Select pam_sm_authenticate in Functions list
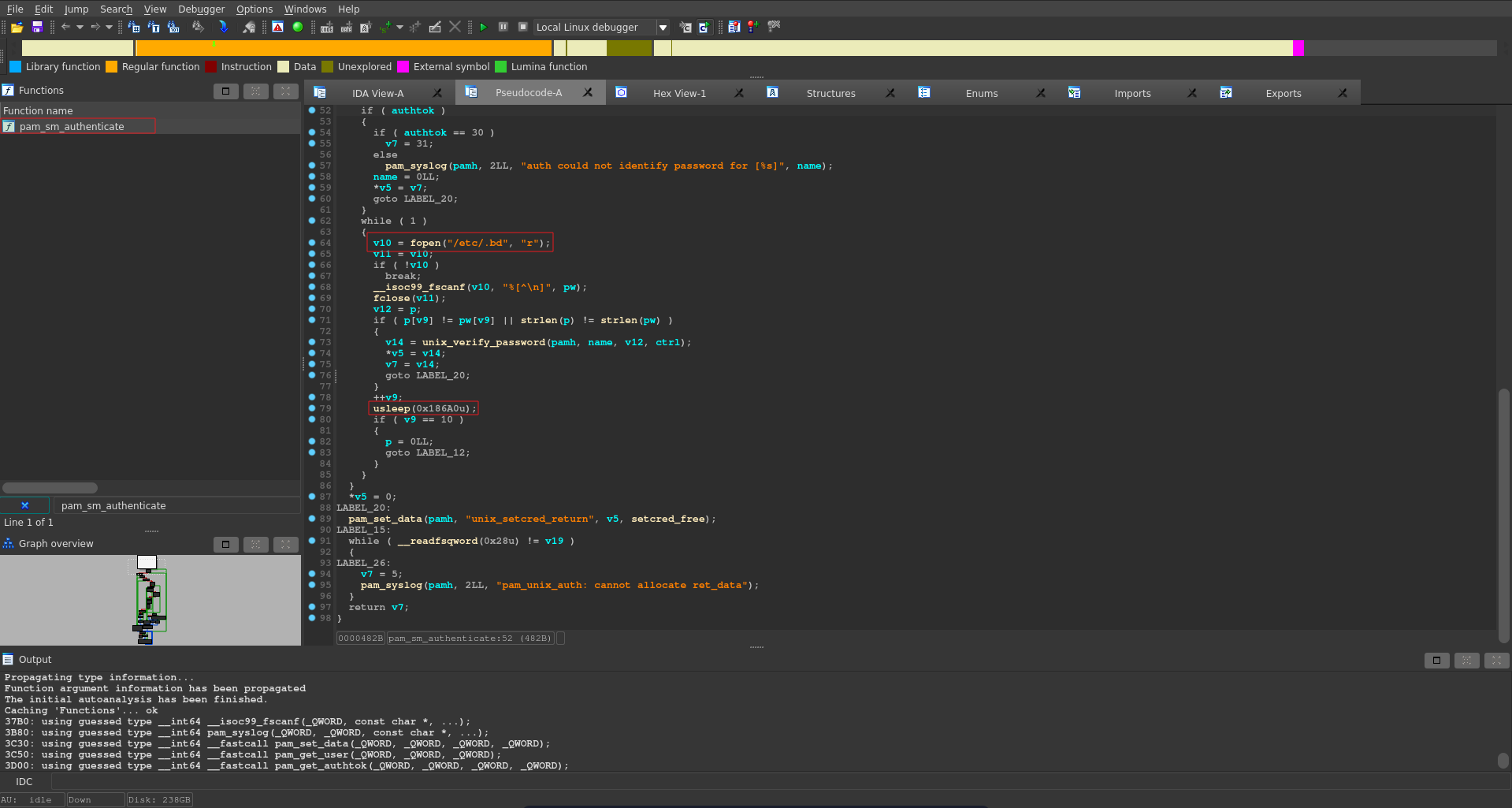Viewport: 1512px width, 808px height. [x=72, y=127]
